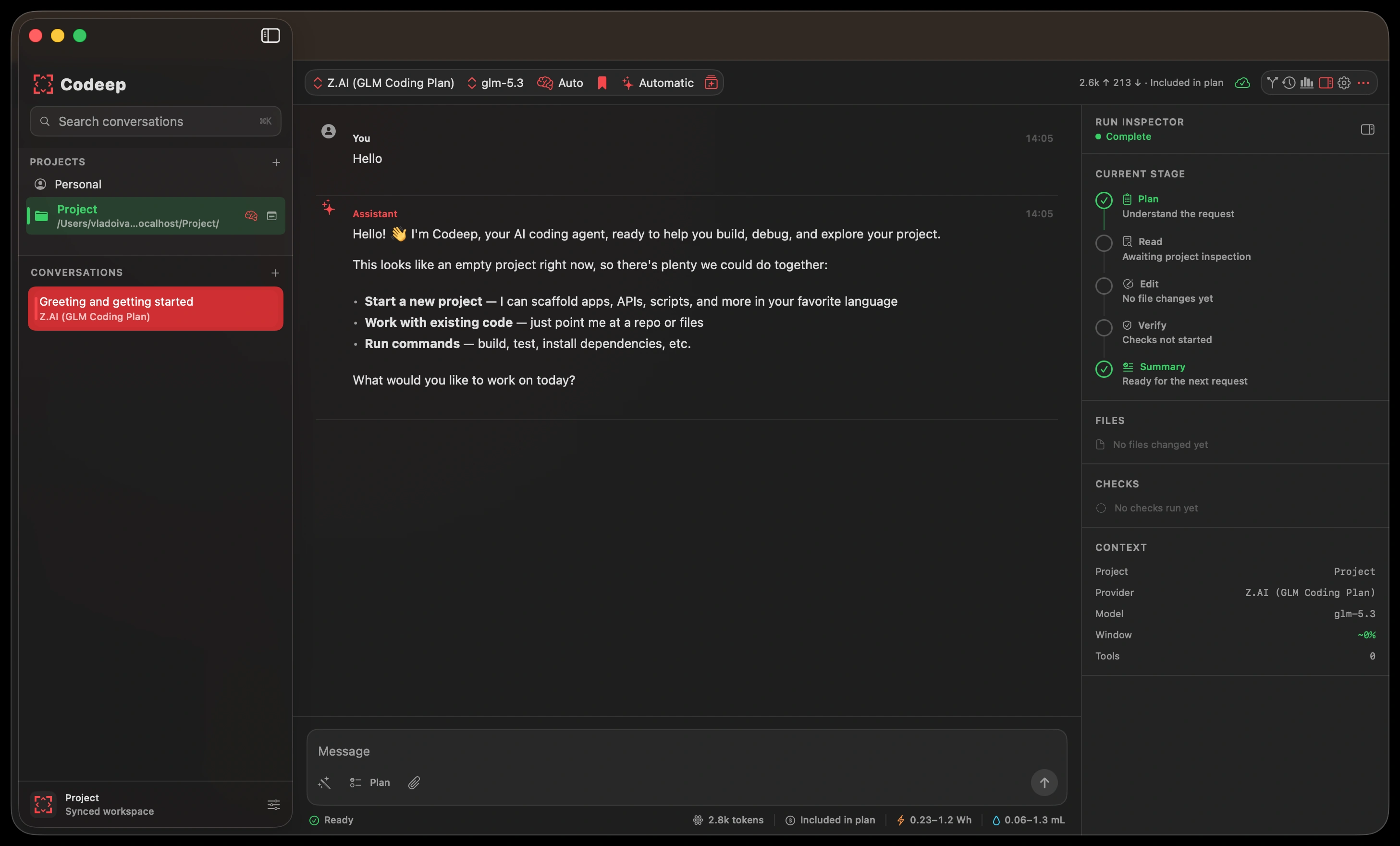
Task: Open the history clock icon
Action: pyautogui.click(x=1289, y=83)
